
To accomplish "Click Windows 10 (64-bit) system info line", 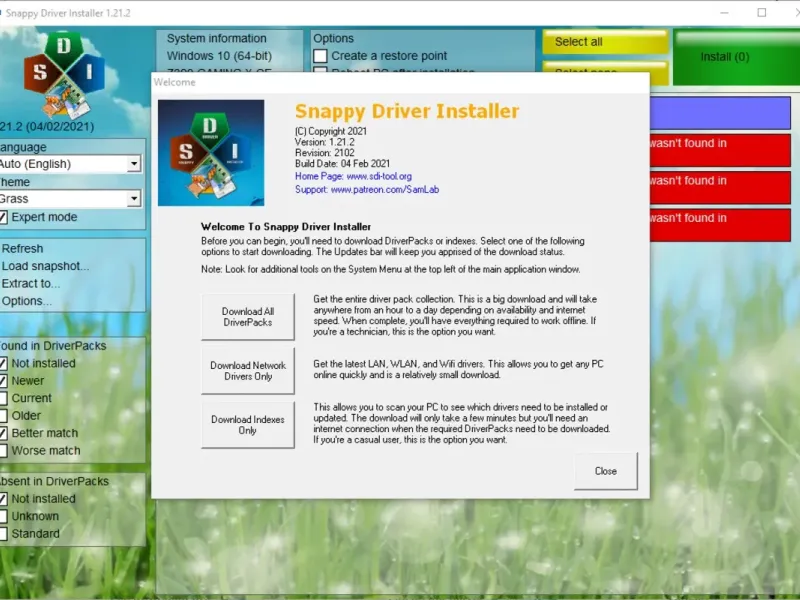I will click(x=219, y=56).
